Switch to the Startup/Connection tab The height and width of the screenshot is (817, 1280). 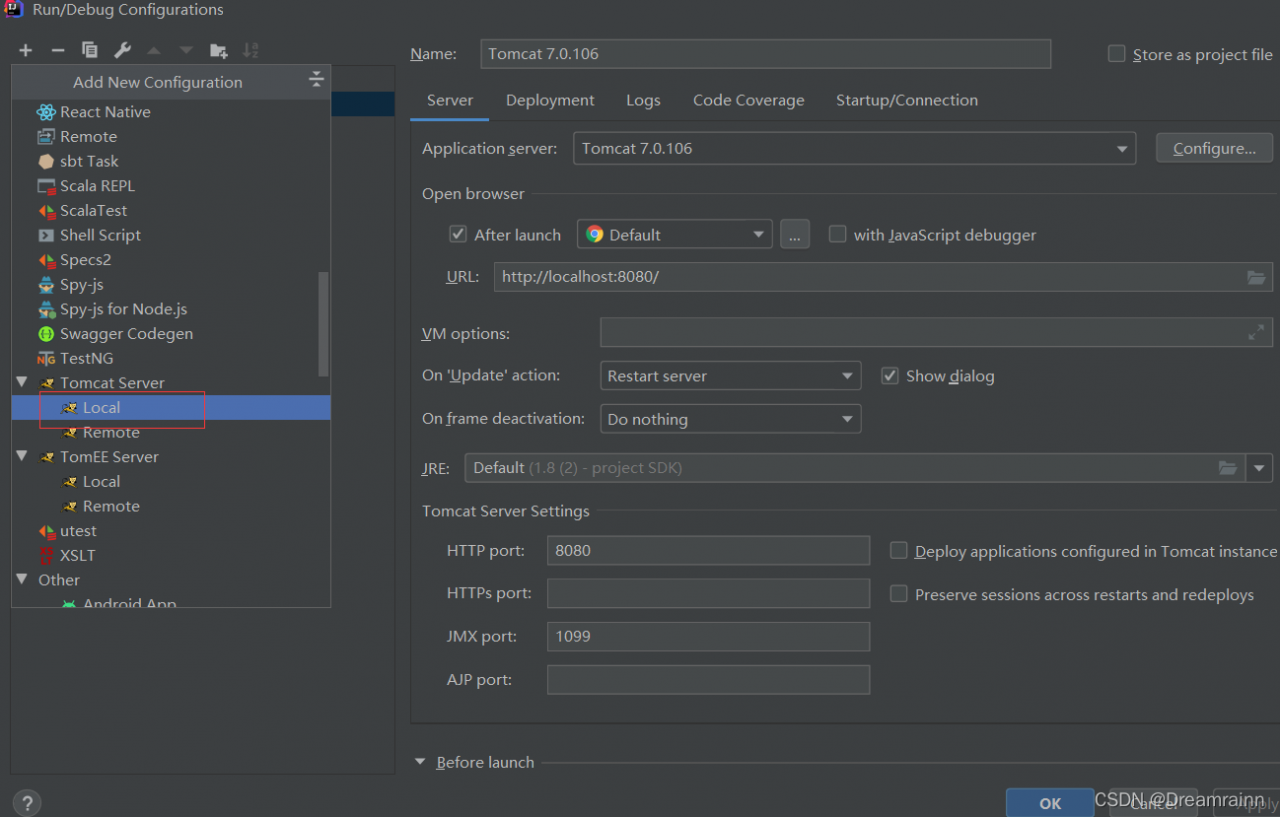tap(907, 100)
